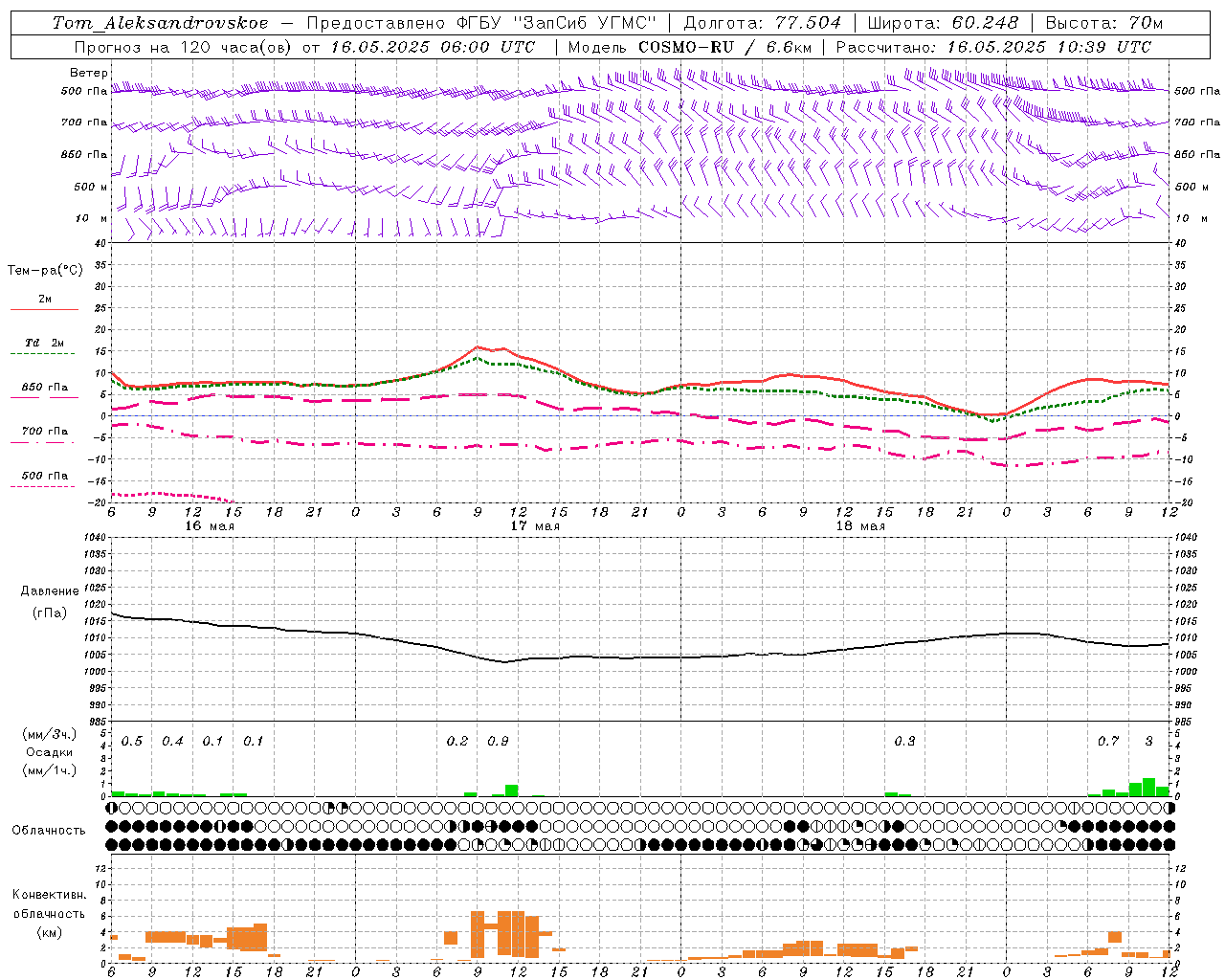
Task: Click the 0.7 precipitation total value
Action: click(1108, 742)
